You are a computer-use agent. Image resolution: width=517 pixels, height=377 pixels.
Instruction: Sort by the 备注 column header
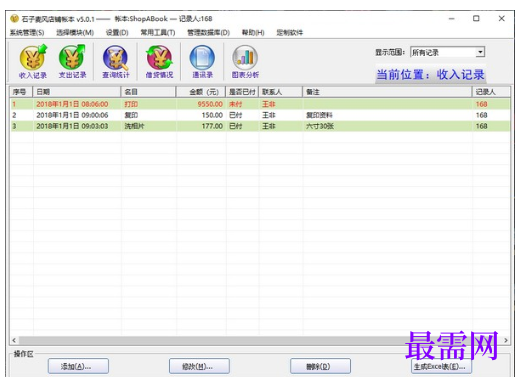pyautogui.click(x=387, y=92)
